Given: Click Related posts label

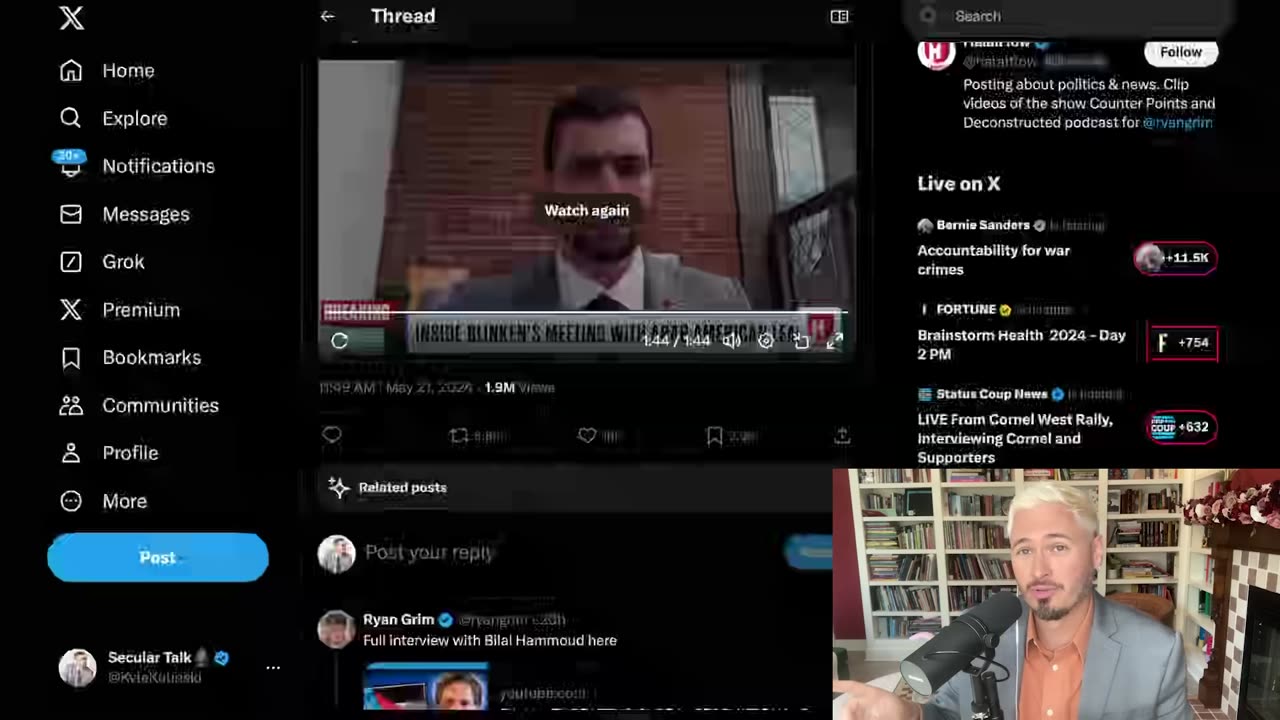Looking at the screenshot, I should pos(402,487).
